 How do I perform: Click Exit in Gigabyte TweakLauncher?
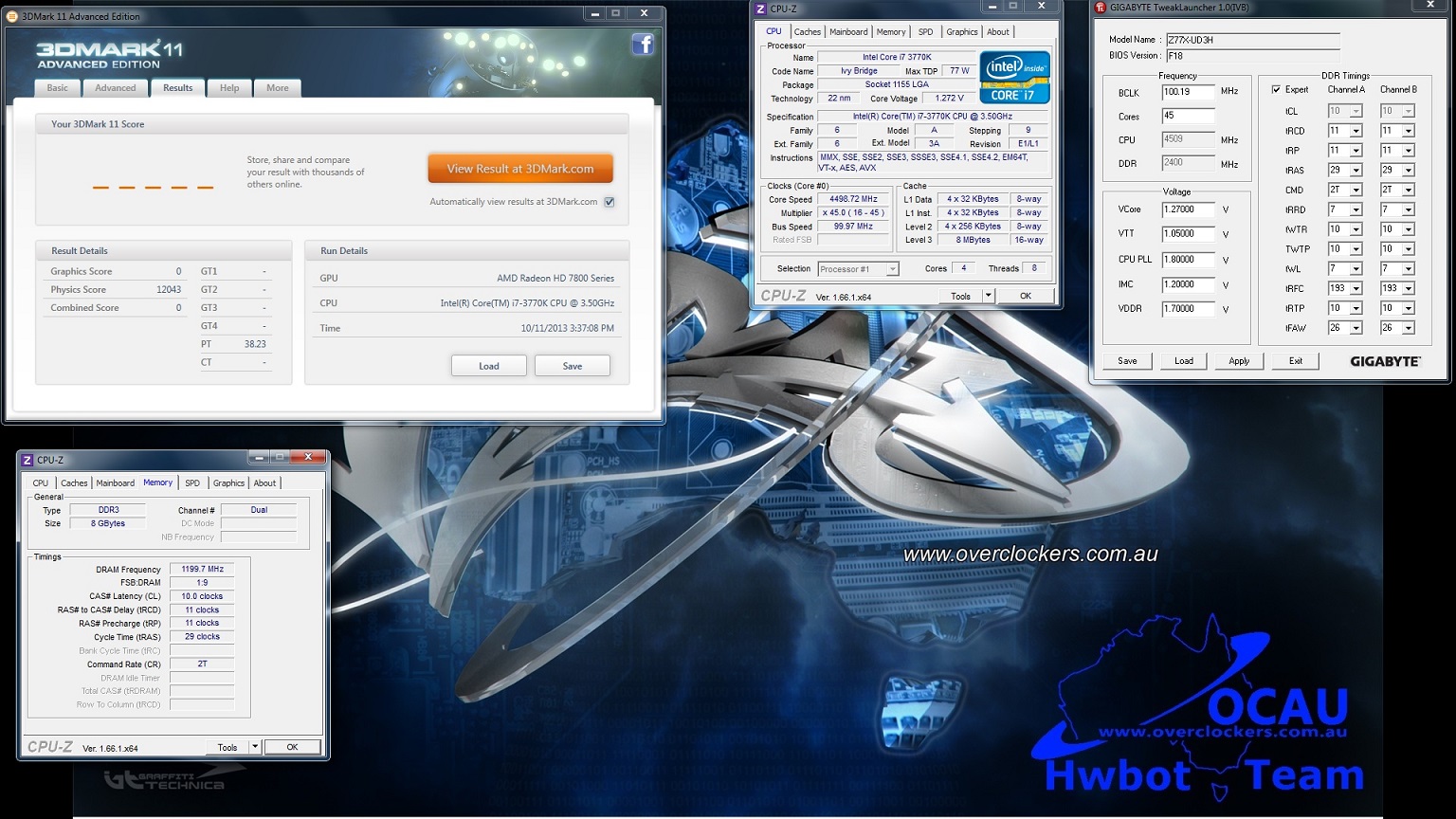pyautogui.click(x=1296, y=361)
